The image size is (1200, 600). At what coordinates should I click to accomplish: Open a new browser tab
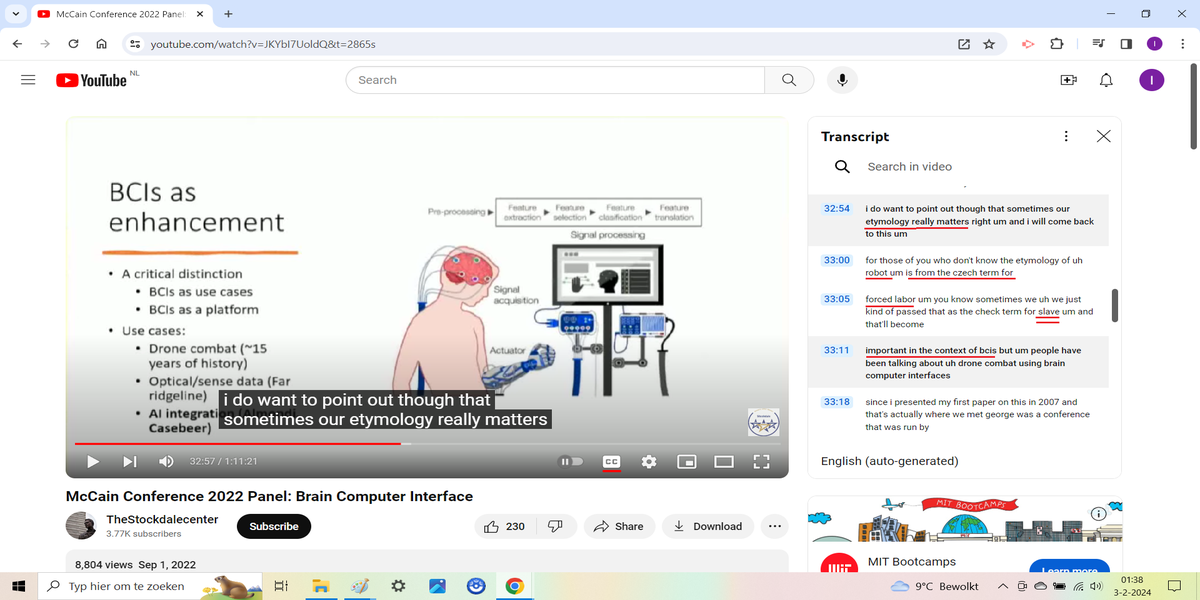pyautogui.click(x=228, y=14)
